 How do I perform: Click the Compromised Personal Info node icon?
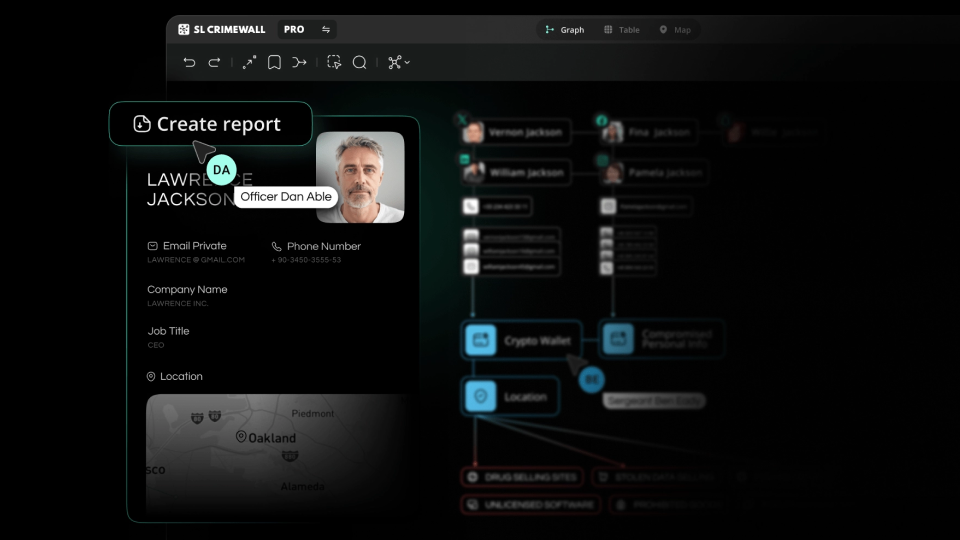coord(618,339)
